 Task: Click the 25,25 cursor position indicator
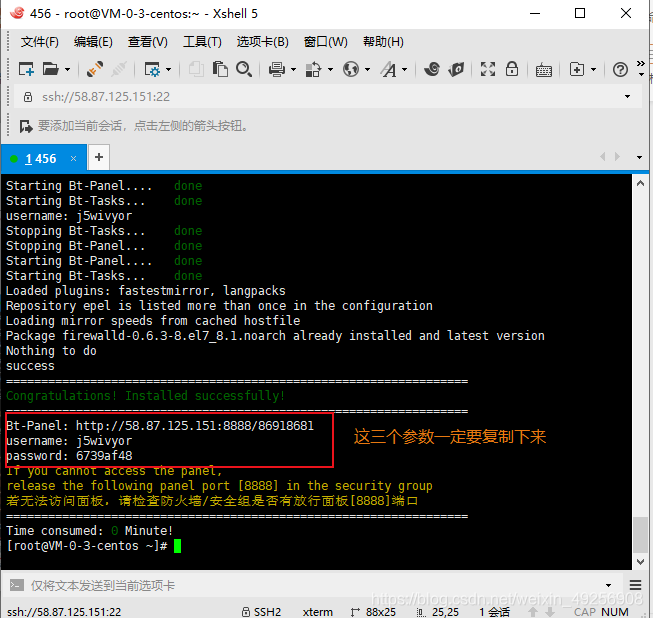pos(438,611)
